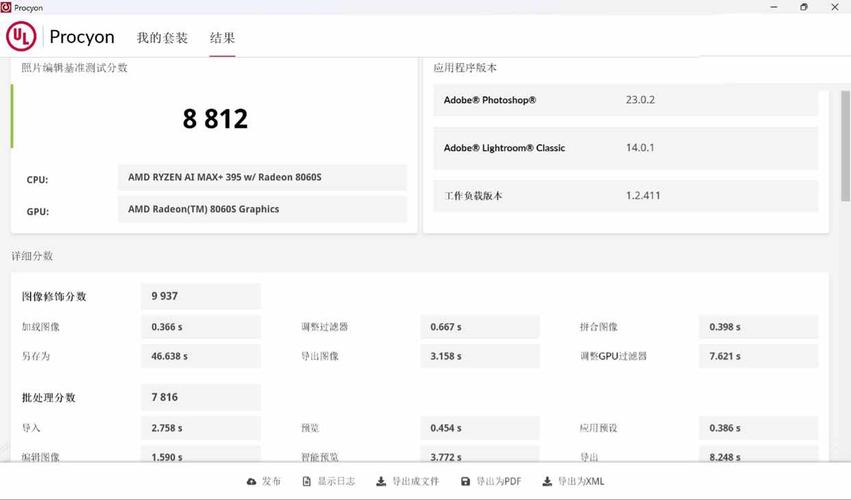Click the 批处理分数 label
851x500 pixels.
pyautogui.click(x=49, y=397)
